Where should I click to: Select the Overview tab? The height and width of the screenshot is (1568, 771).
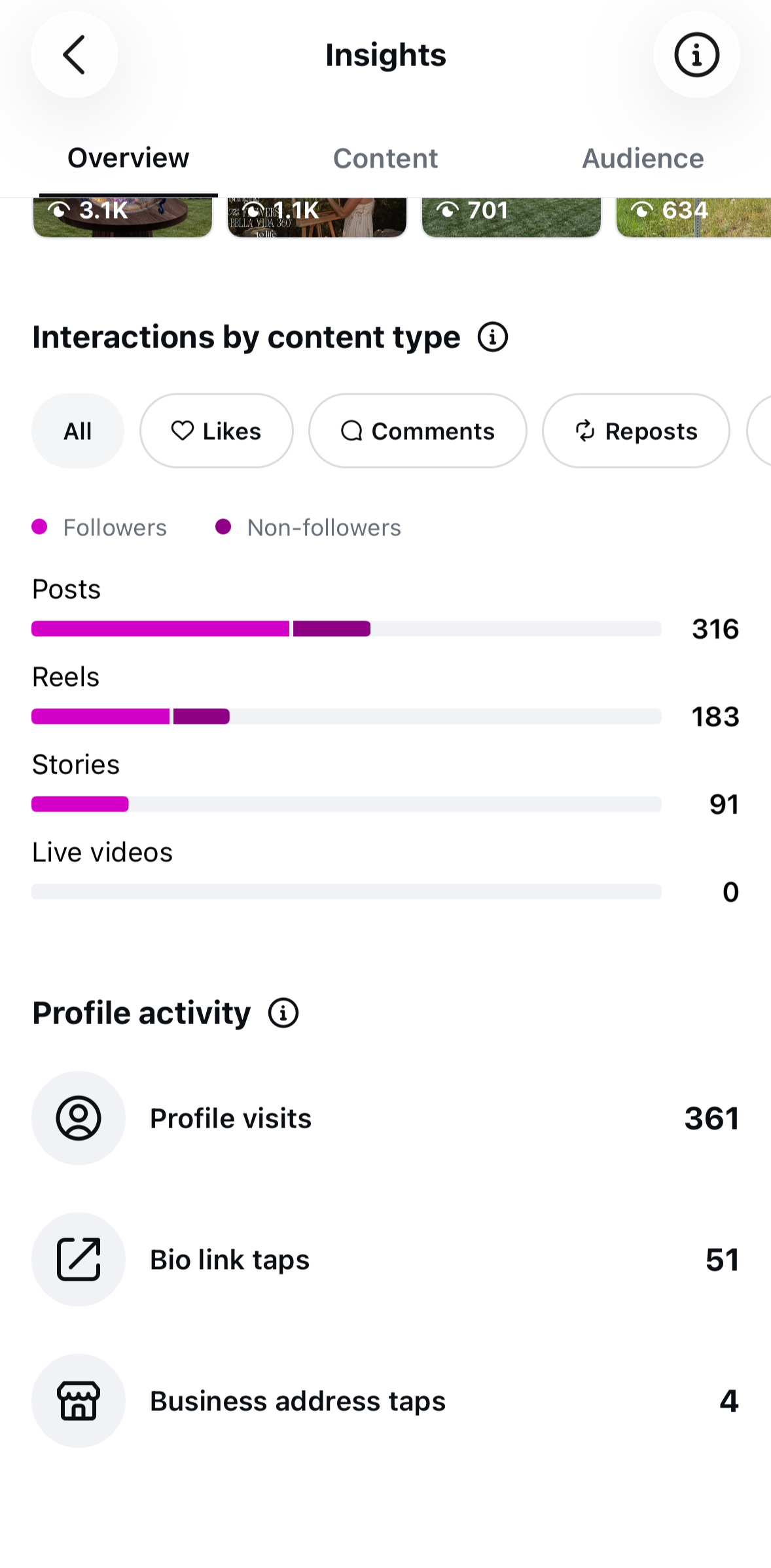pyautogui.click(x=128, y=158)
